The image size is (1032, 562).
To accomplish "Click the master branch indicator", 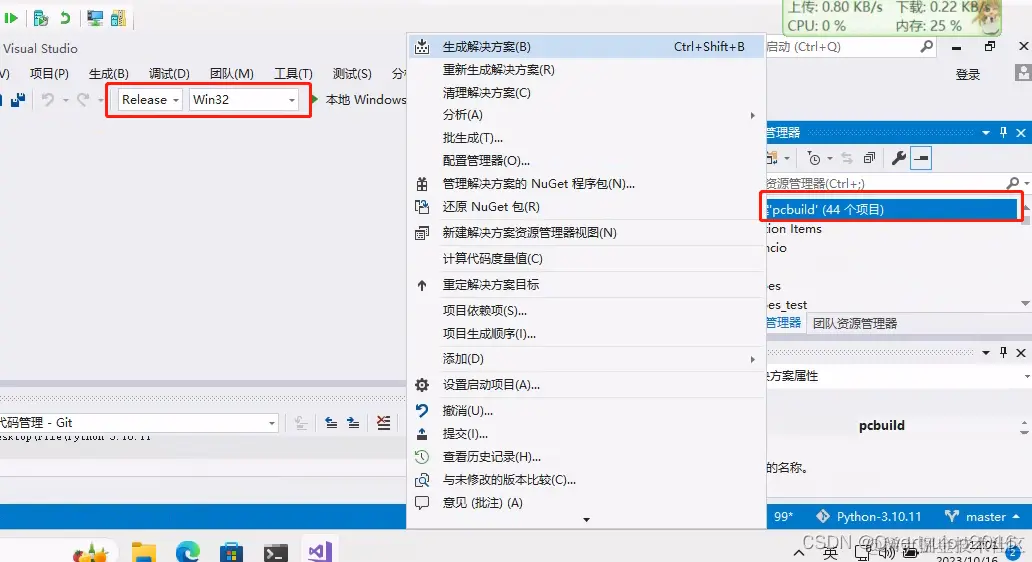I will click(x=981, y=517).
